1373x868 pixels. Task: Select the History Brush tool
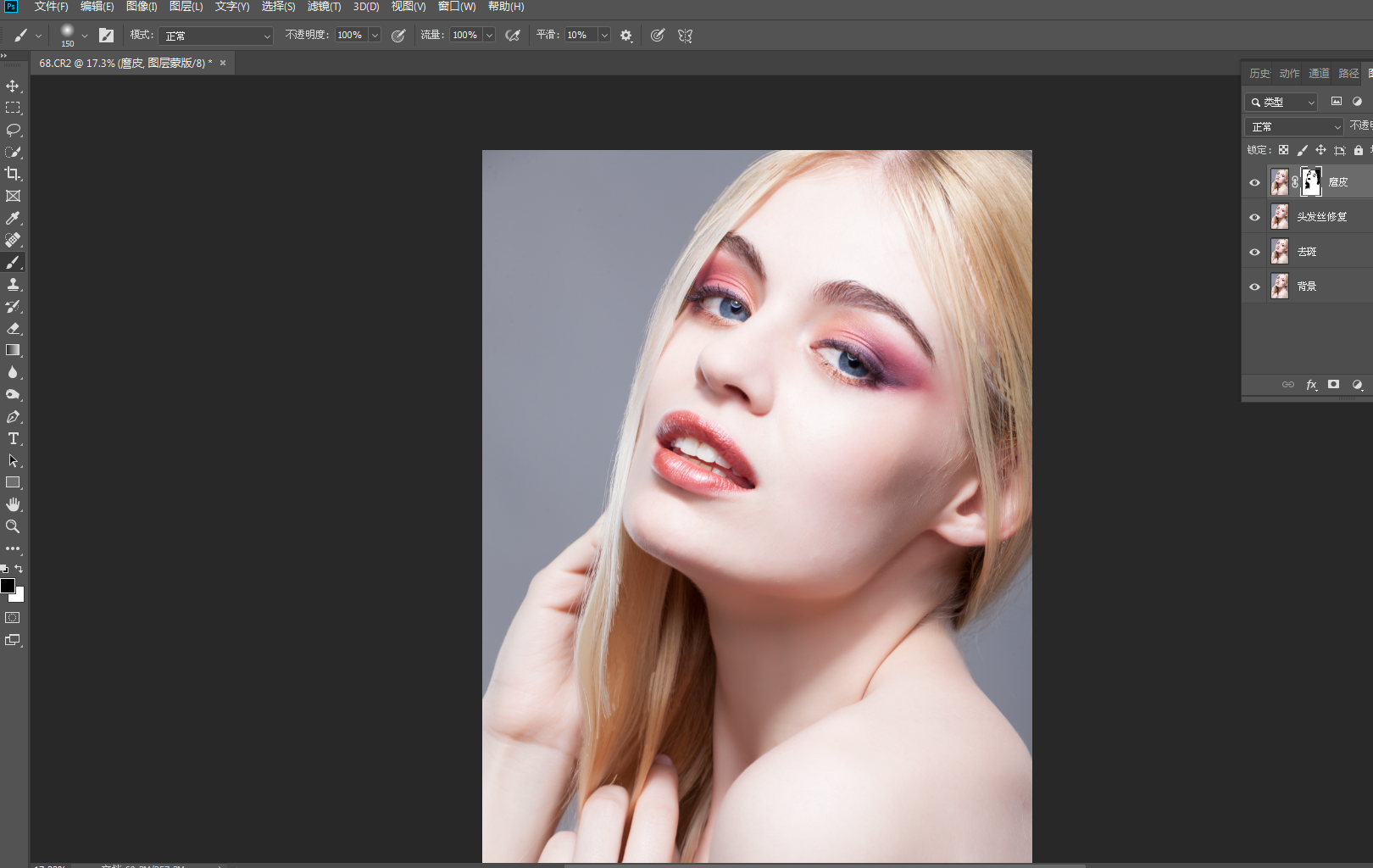[13, 306]
